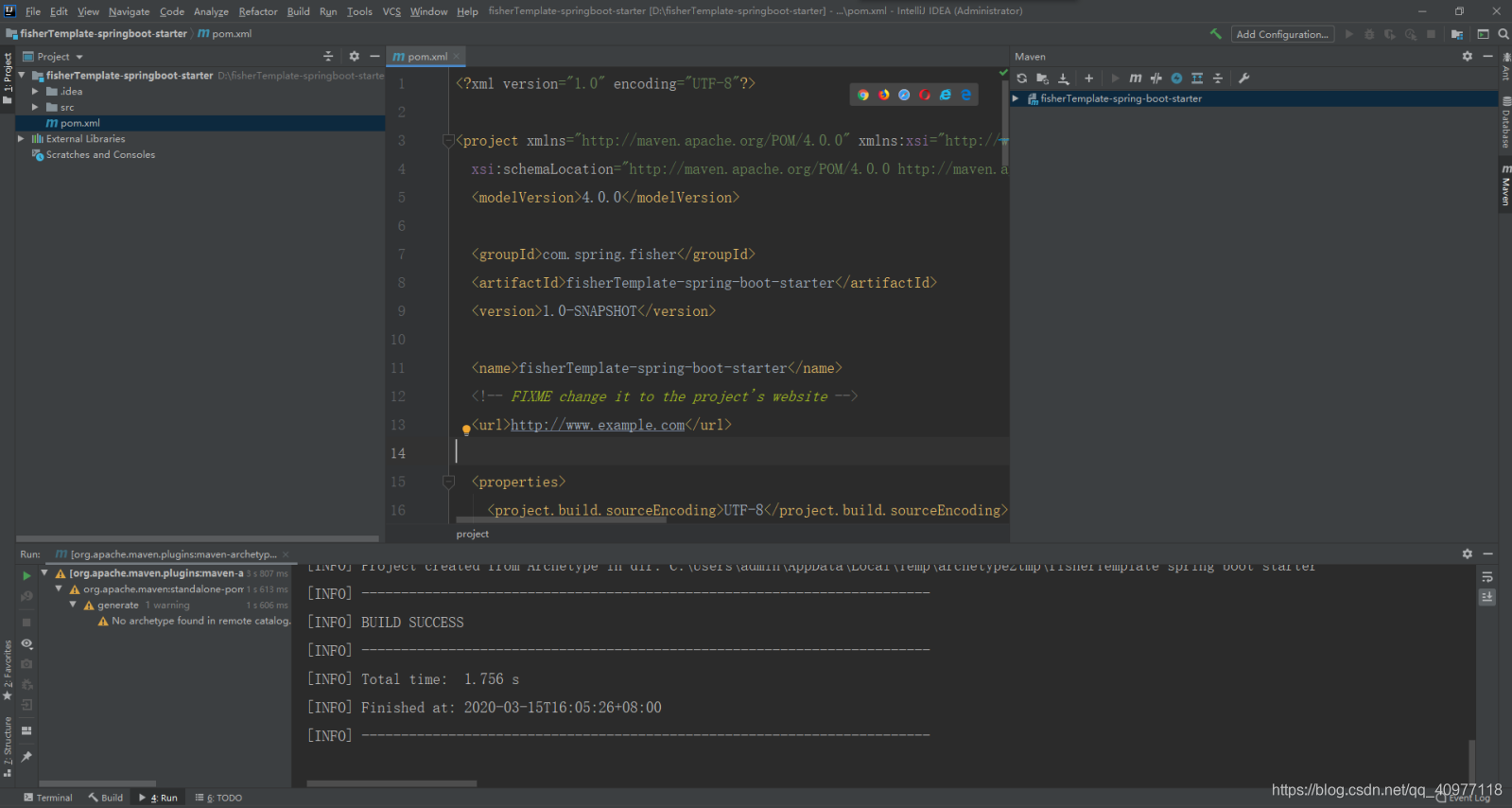The image size is (1512, 808).
Task: Click Add Configuration button
Action: (x=1282, y=34)
